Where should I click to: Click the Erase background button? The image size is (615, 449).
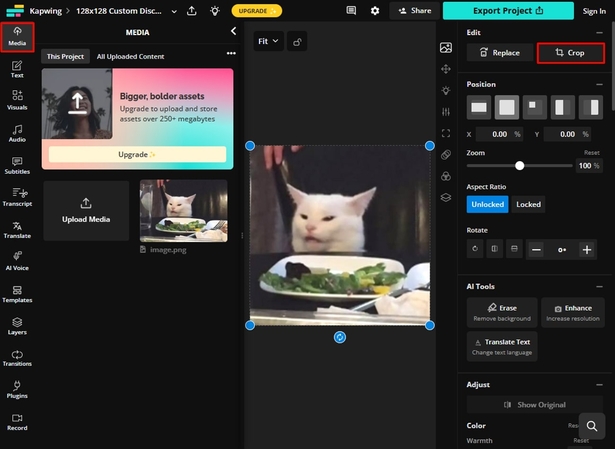tap(502, 312)
